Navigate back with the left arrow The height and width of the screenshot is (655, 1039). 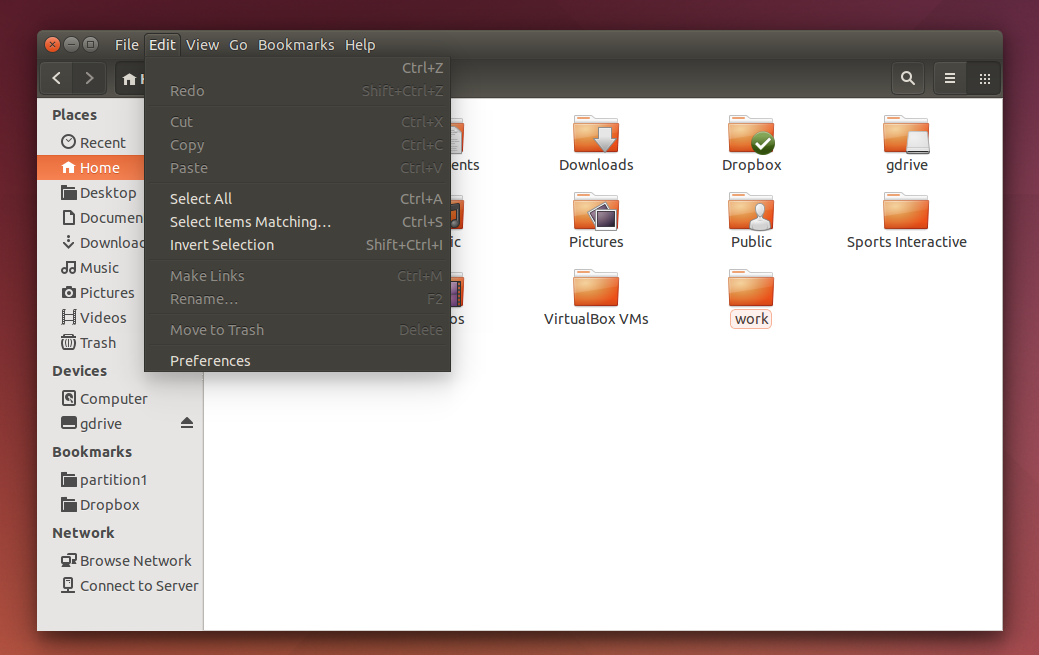(x=56, y=78)
